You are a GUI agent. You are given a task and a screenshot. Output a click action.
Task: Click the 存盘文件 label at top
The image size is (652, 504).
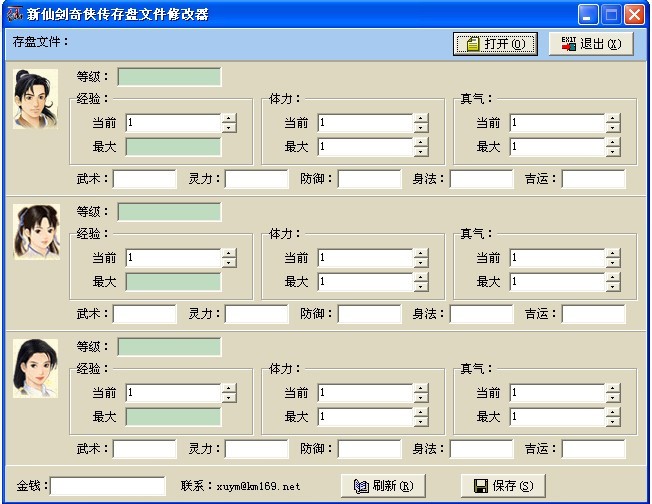coord(40,42)
